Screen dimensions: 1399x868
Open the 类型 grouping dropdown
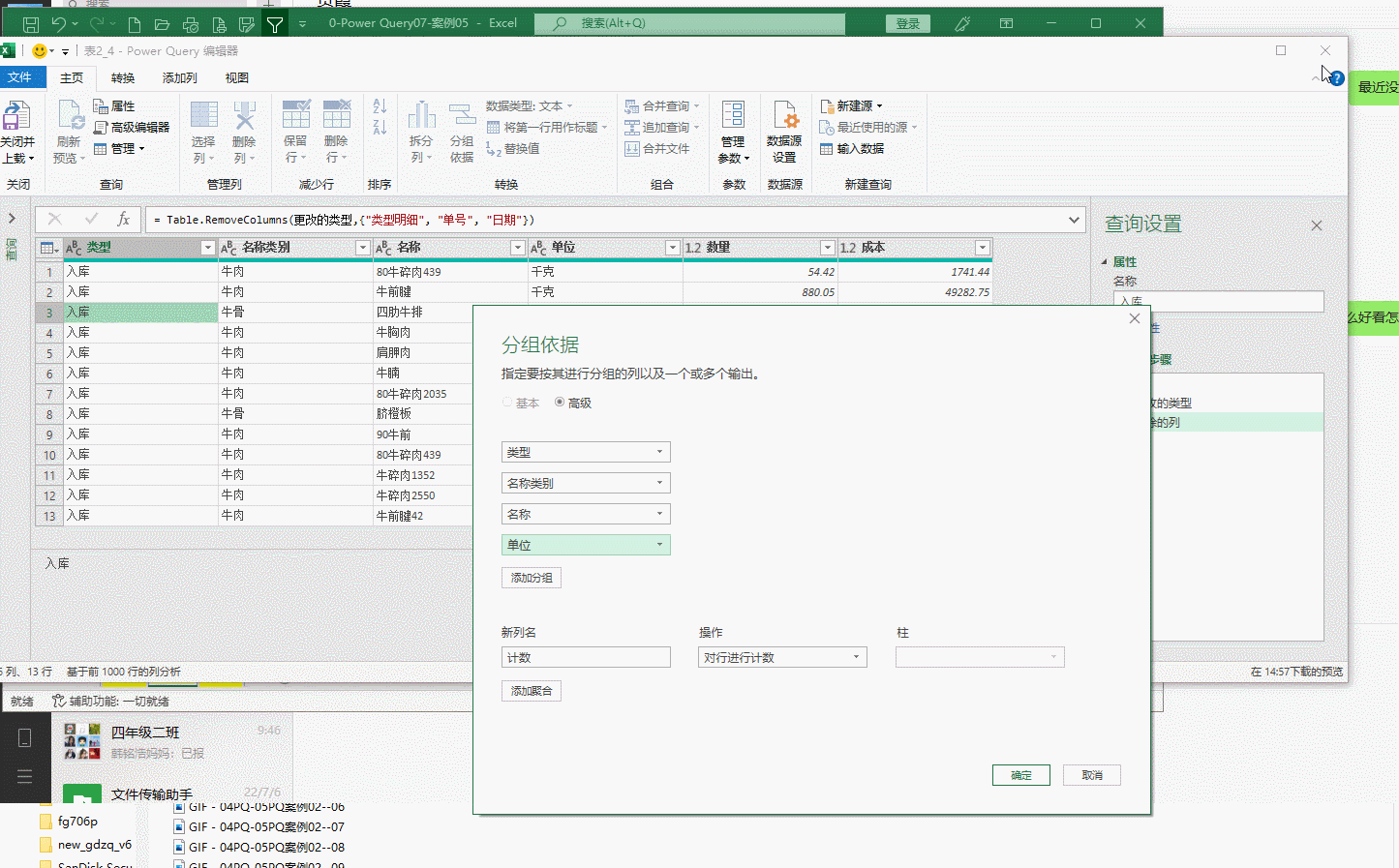tap(586, 452)
